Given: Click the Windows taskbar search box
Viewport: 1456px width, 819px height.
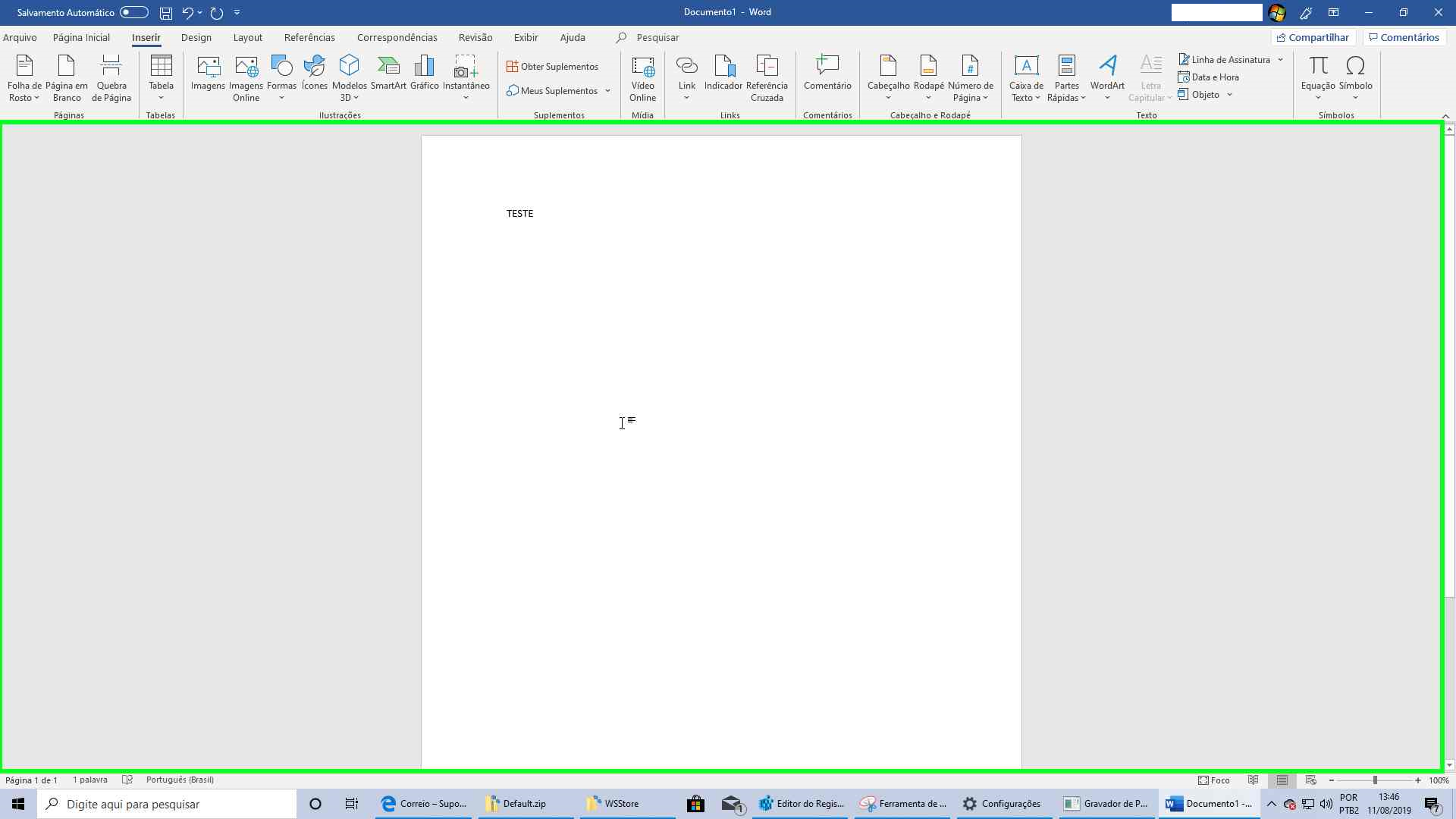Looking at the screenshot, I should (x=167, y=804).
